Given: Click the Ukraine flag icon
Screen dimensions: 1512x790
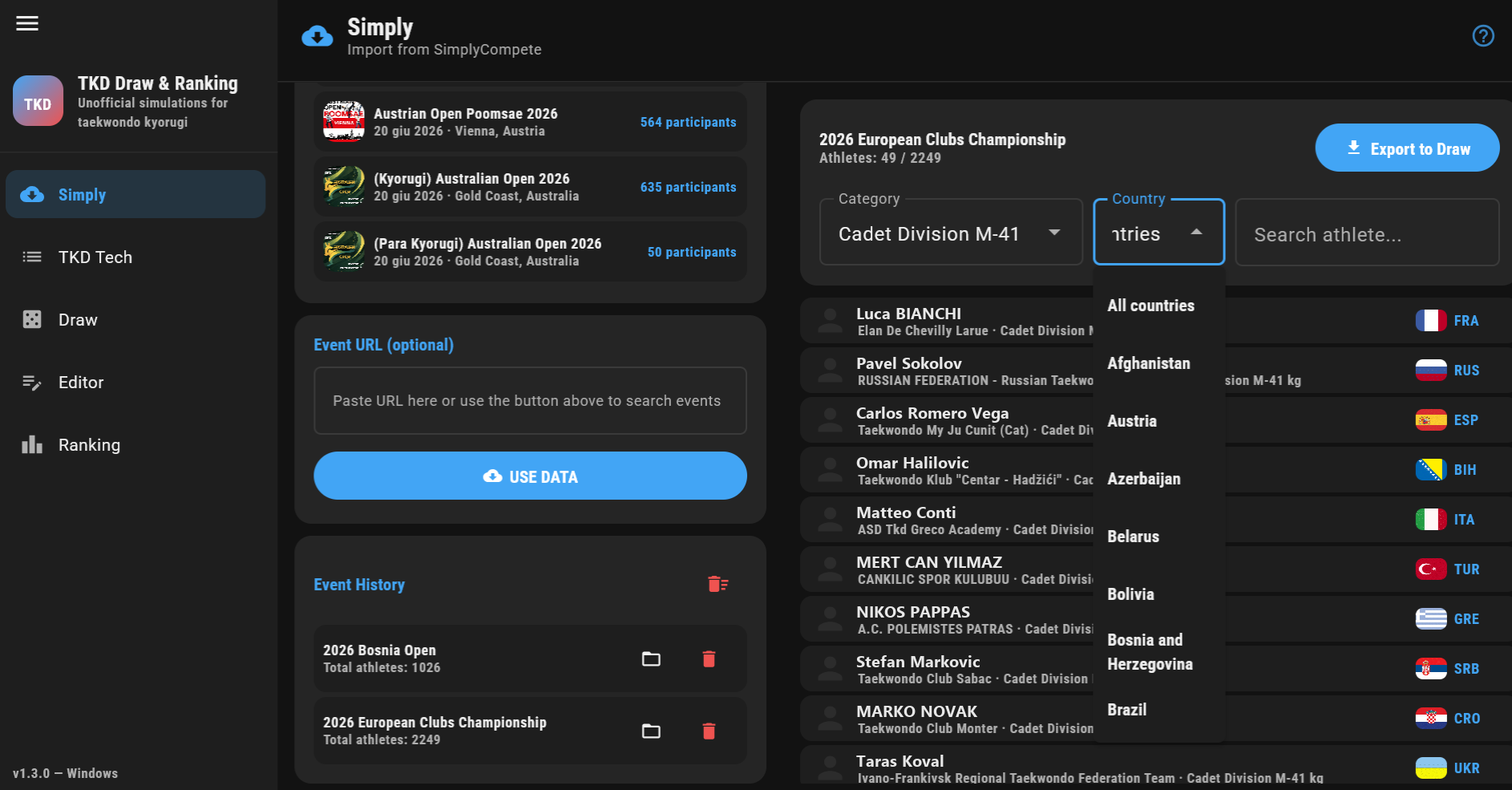Looking at the screenshot, I should [1431, 768].
